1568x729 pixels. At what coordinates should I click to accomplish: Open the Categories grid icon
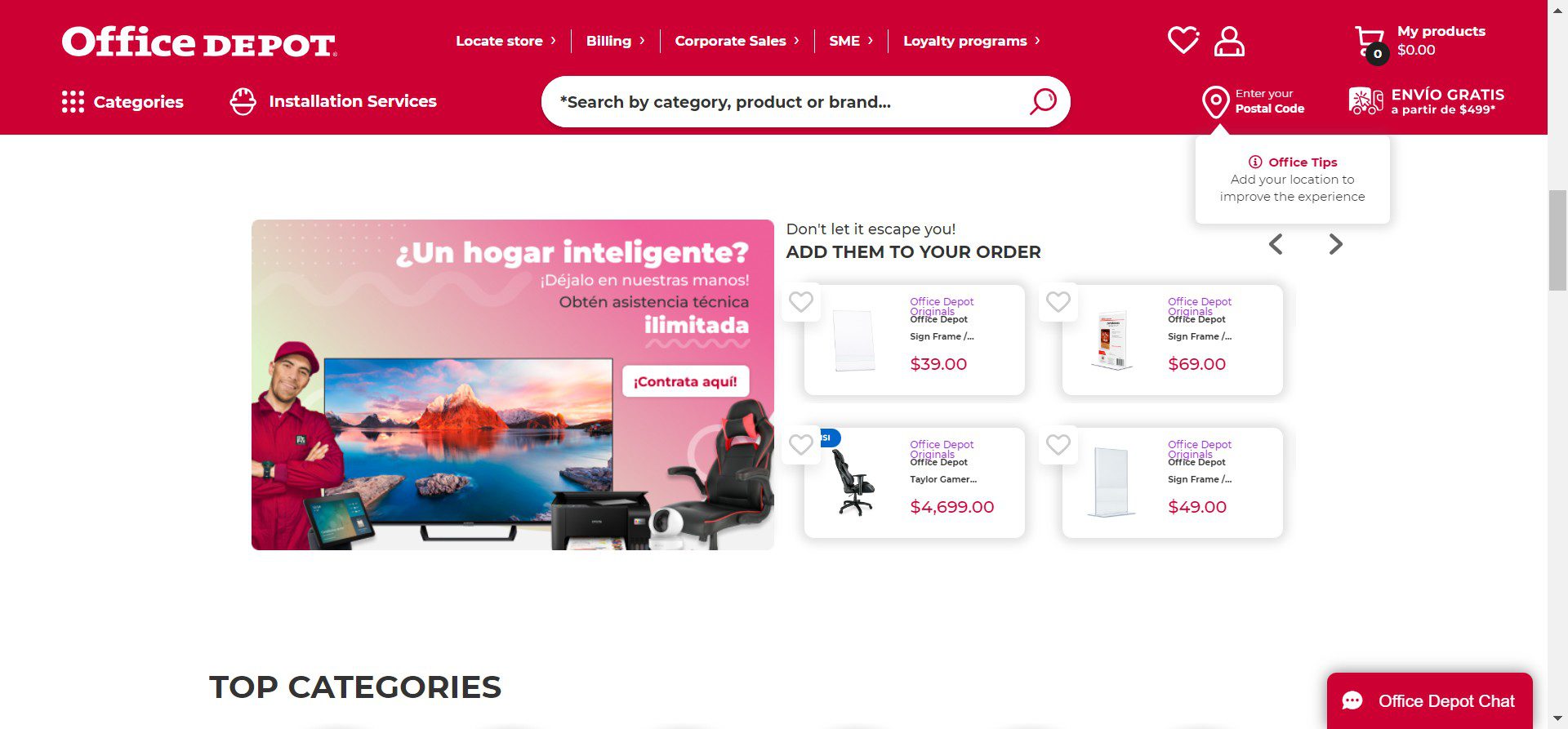73,101
